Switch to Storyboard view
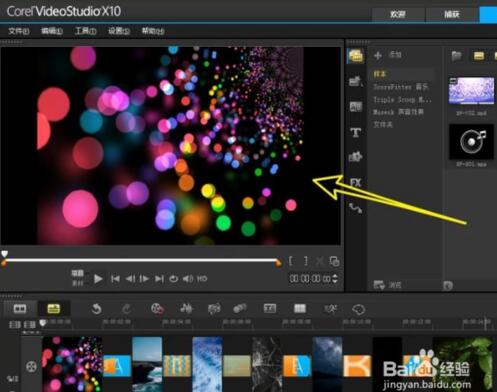This screenshot has height=392, width=497. (x=20, y=309)
